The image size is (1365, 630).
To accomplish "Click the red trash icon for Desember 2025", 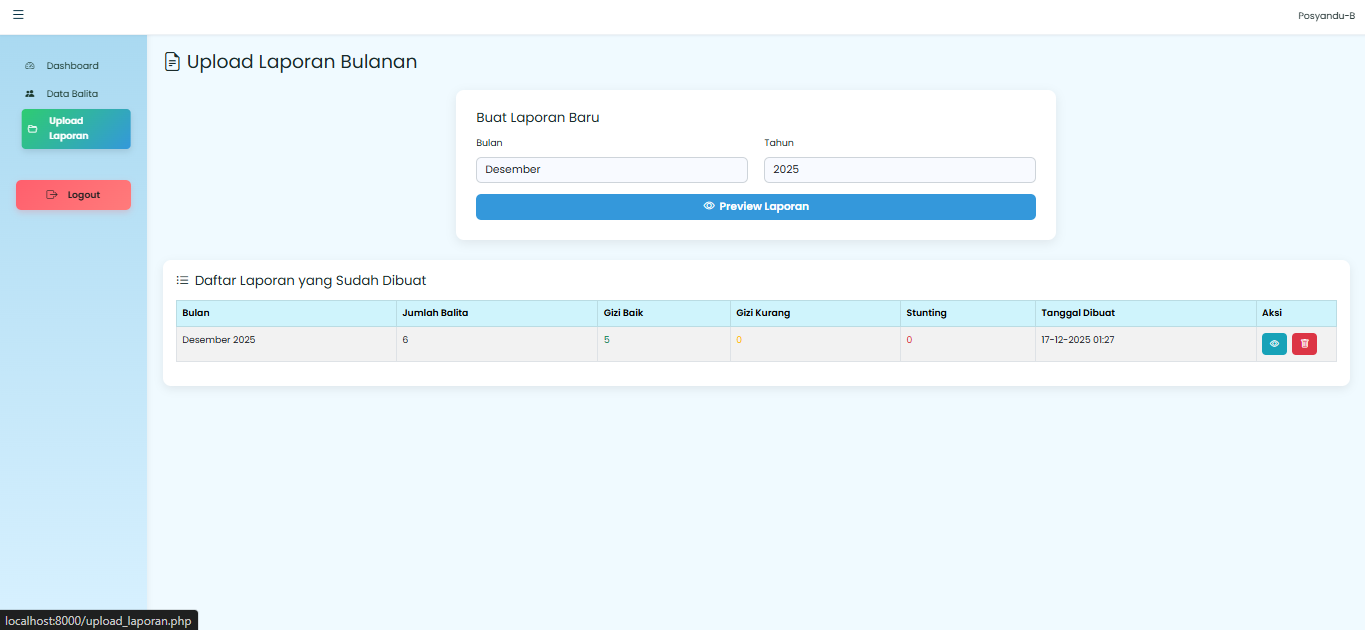I will [x=1304, y=343].
